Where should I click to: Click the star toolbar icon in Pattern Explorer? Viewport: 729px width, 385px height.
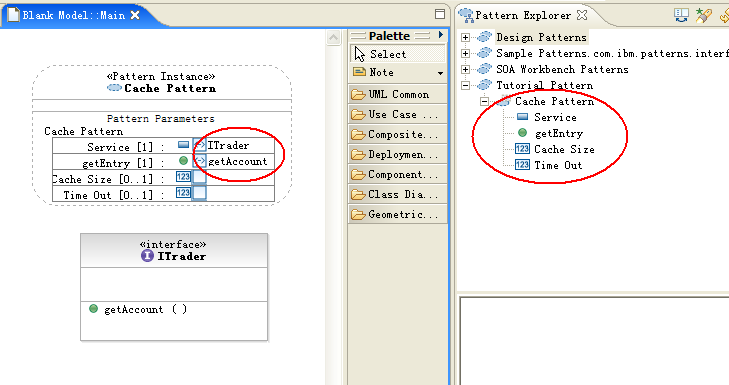click(x=703, y=15)
